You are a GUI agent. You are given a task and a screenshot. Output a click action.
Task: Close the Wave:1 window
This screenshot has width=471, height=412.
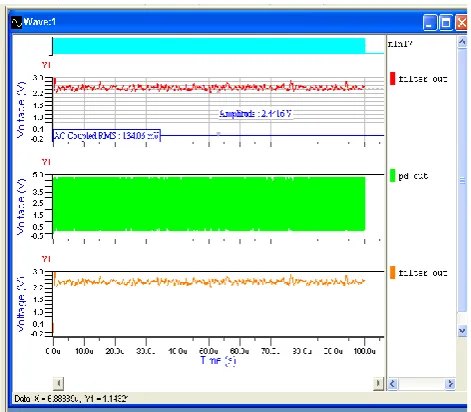click(462, 23)
